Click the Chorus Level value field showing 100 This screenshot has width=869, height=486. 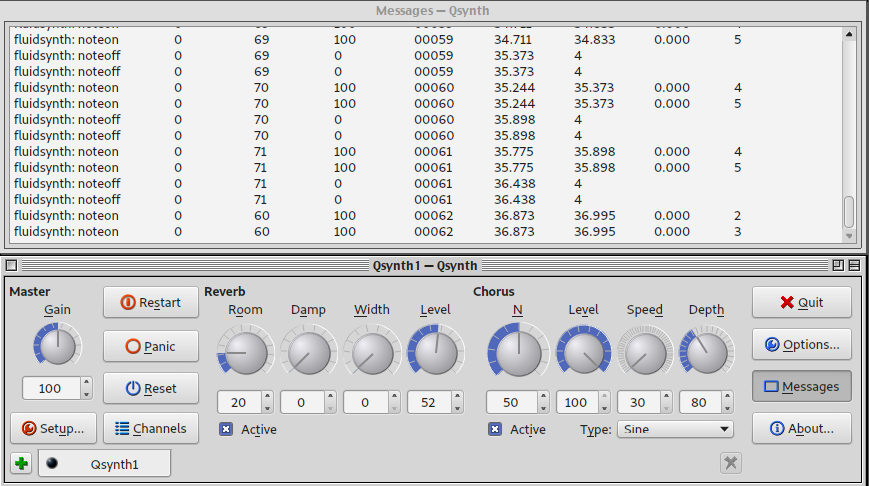pos(577,402)
